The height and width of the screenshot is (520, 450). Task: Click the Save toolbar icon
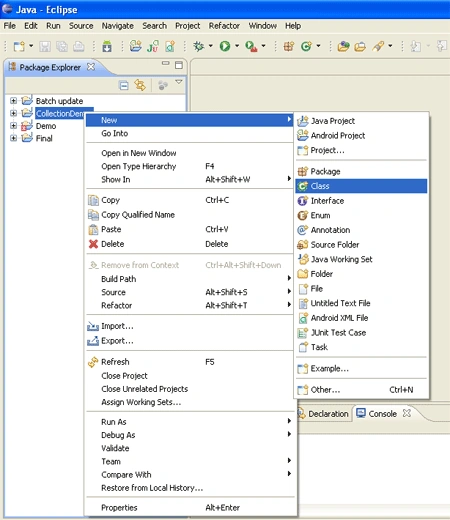45,46
